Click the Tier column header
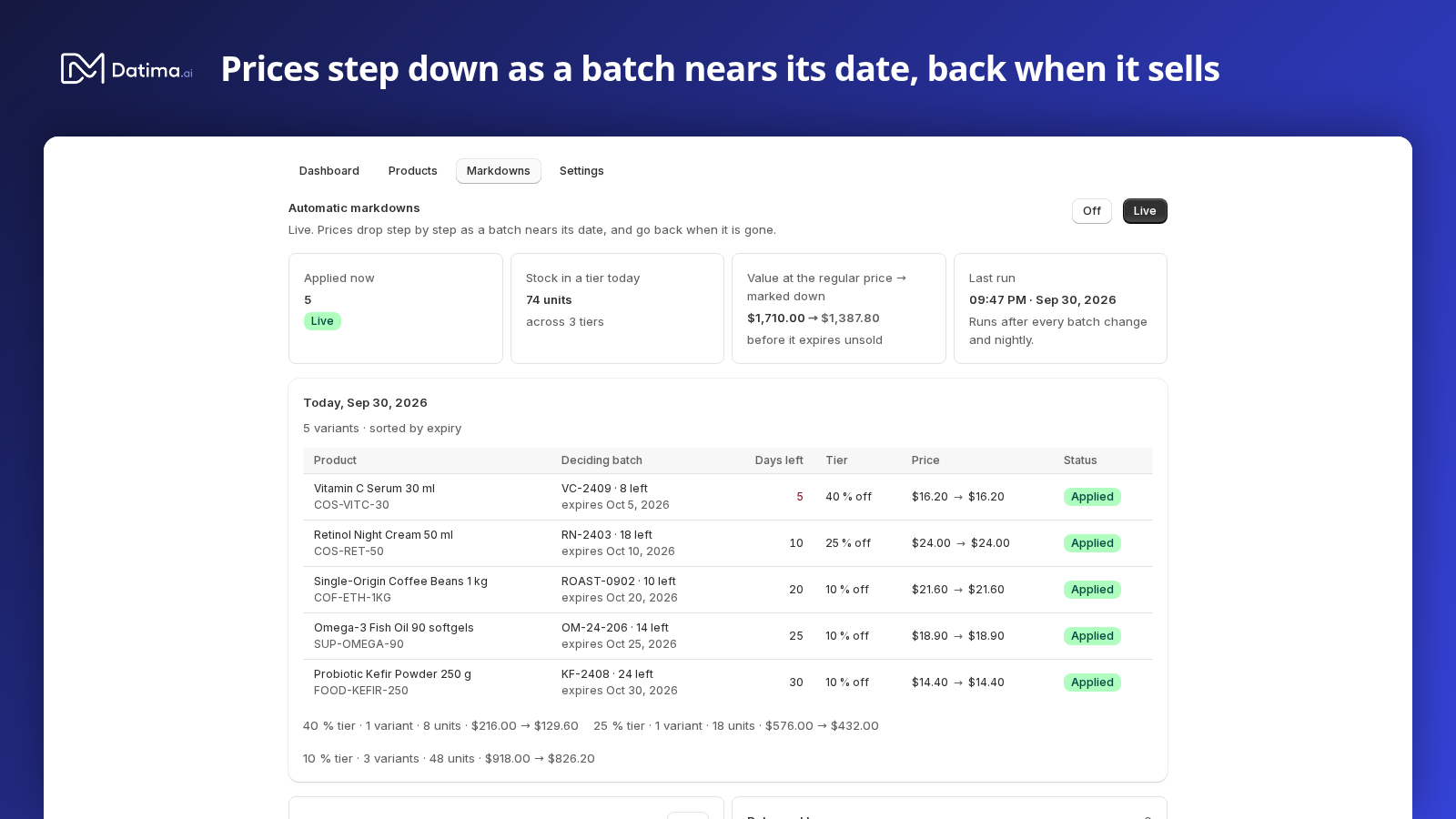 click(x=836, y=460)
